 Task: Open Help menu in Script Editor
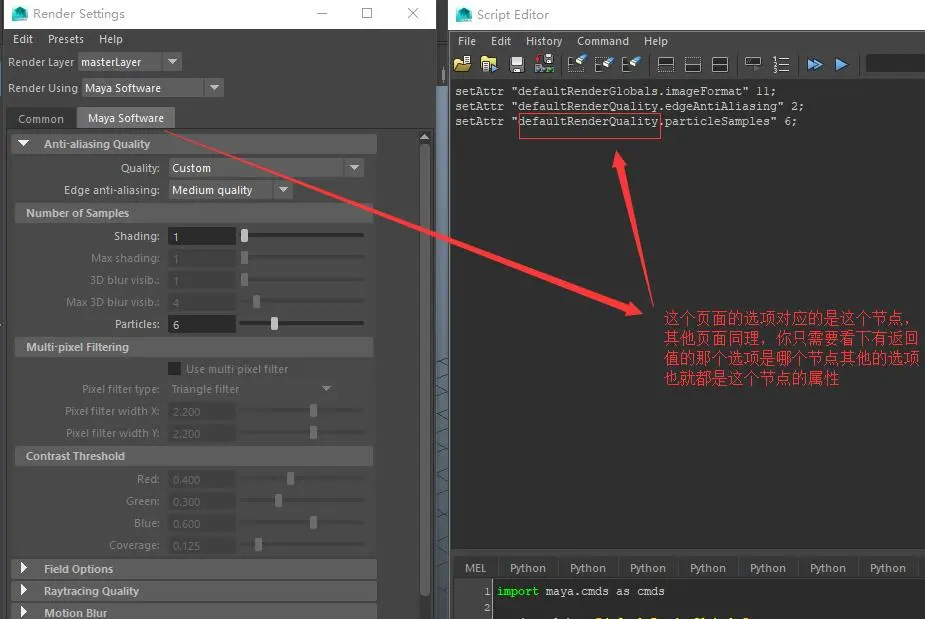pyautogui.click(x=655, y=41)
